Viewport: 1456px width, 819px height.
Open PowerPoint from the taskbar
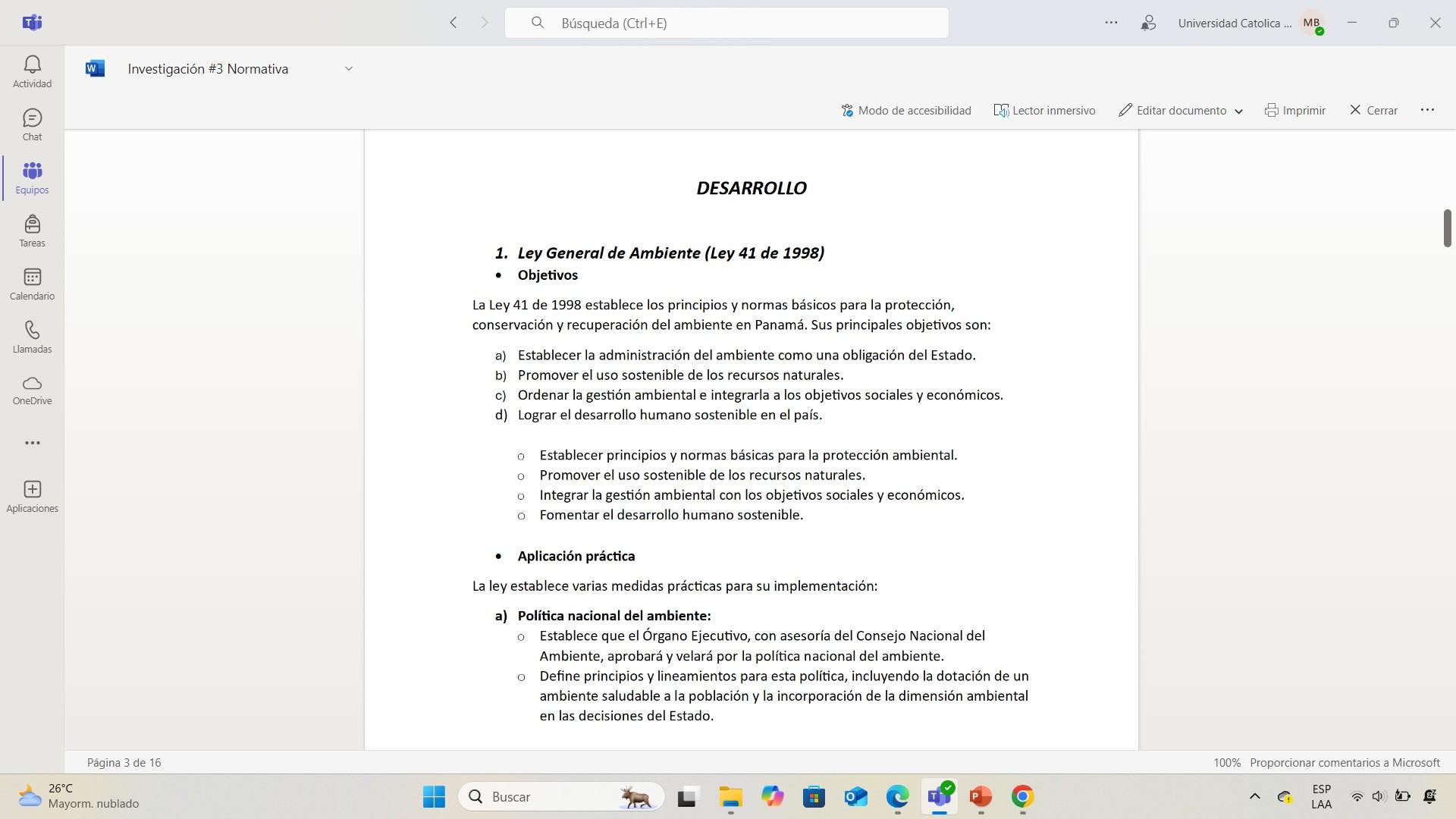click(x=980, y=797)
